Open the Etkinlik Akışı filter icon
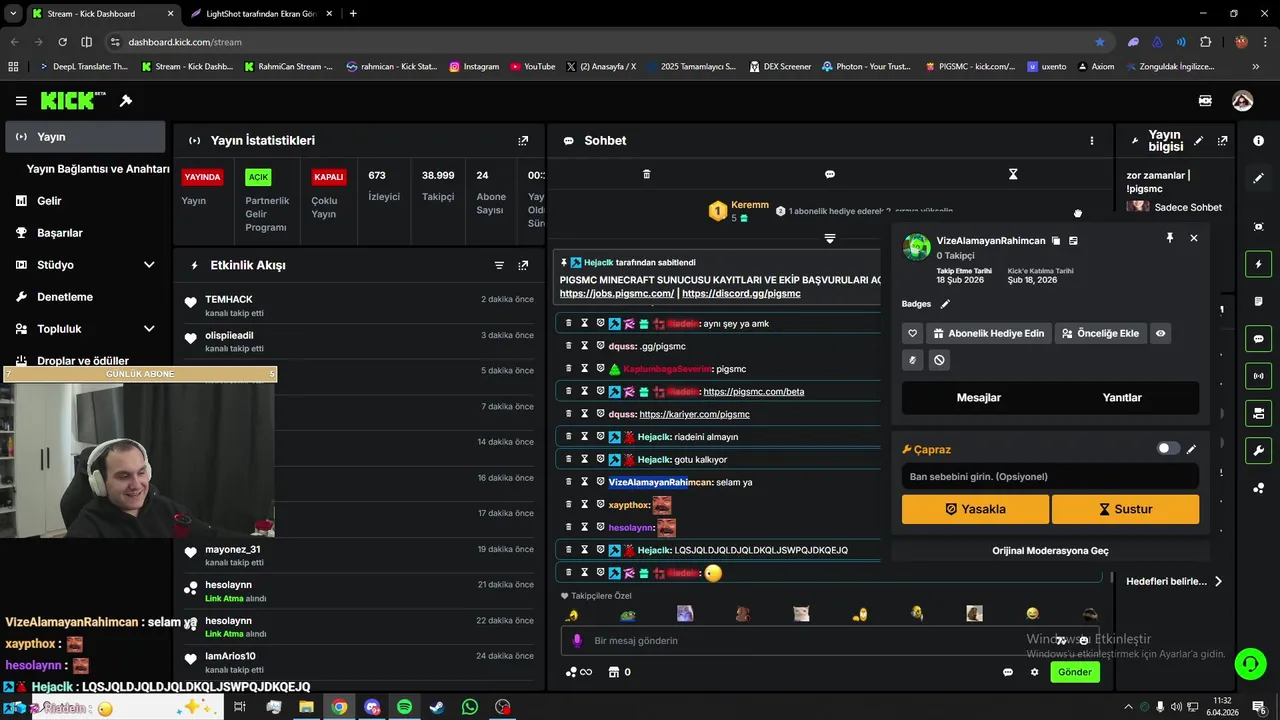The image size is (1280, 720). click(499, 265)
